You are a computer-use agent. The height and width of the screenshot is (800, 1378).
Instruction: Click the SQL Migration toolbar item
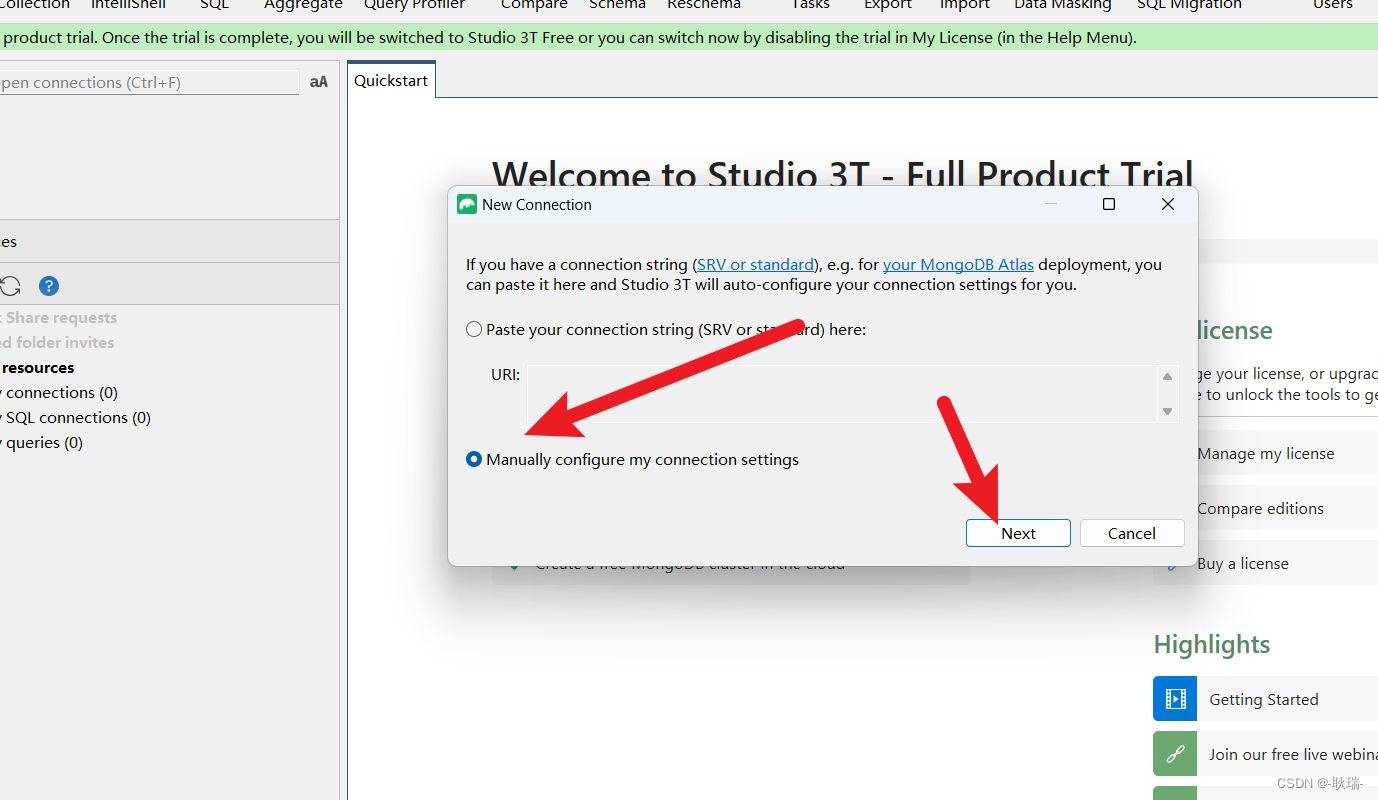[1189, 5]
